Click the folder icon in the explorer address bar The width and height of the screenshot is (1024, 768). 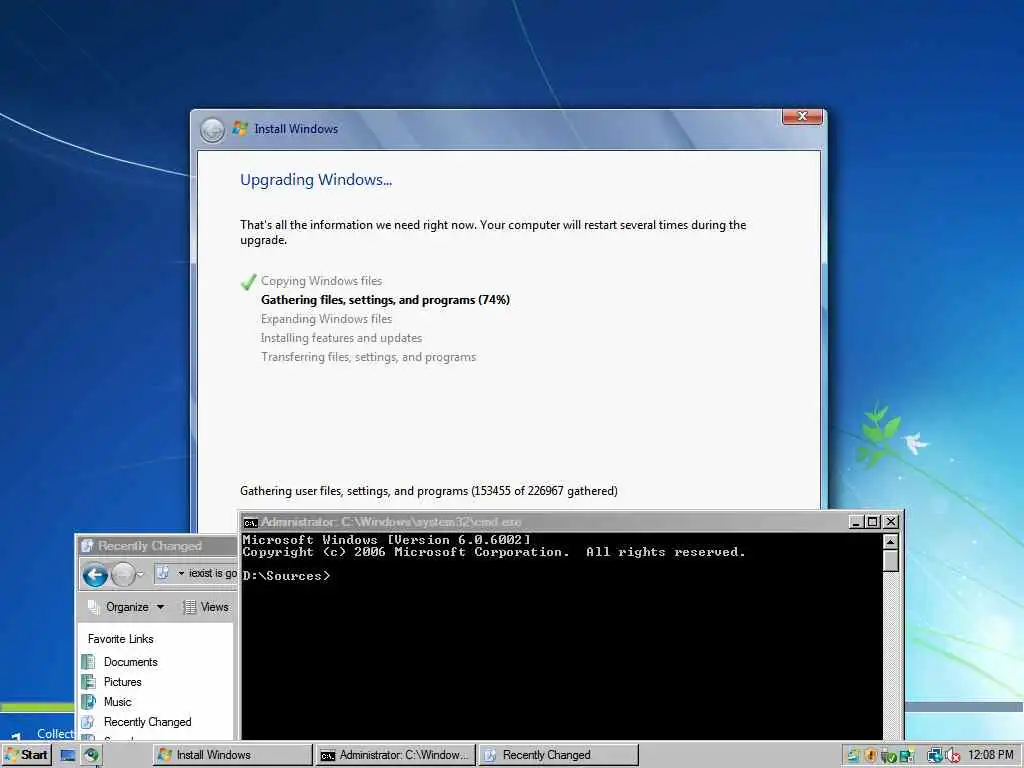coord(163,573)
